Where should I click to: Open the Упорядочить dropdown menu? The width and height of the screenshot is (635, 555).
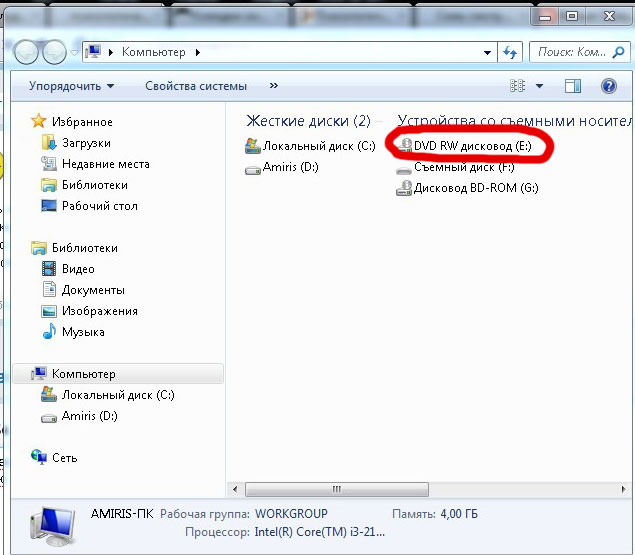click(71, 86)
